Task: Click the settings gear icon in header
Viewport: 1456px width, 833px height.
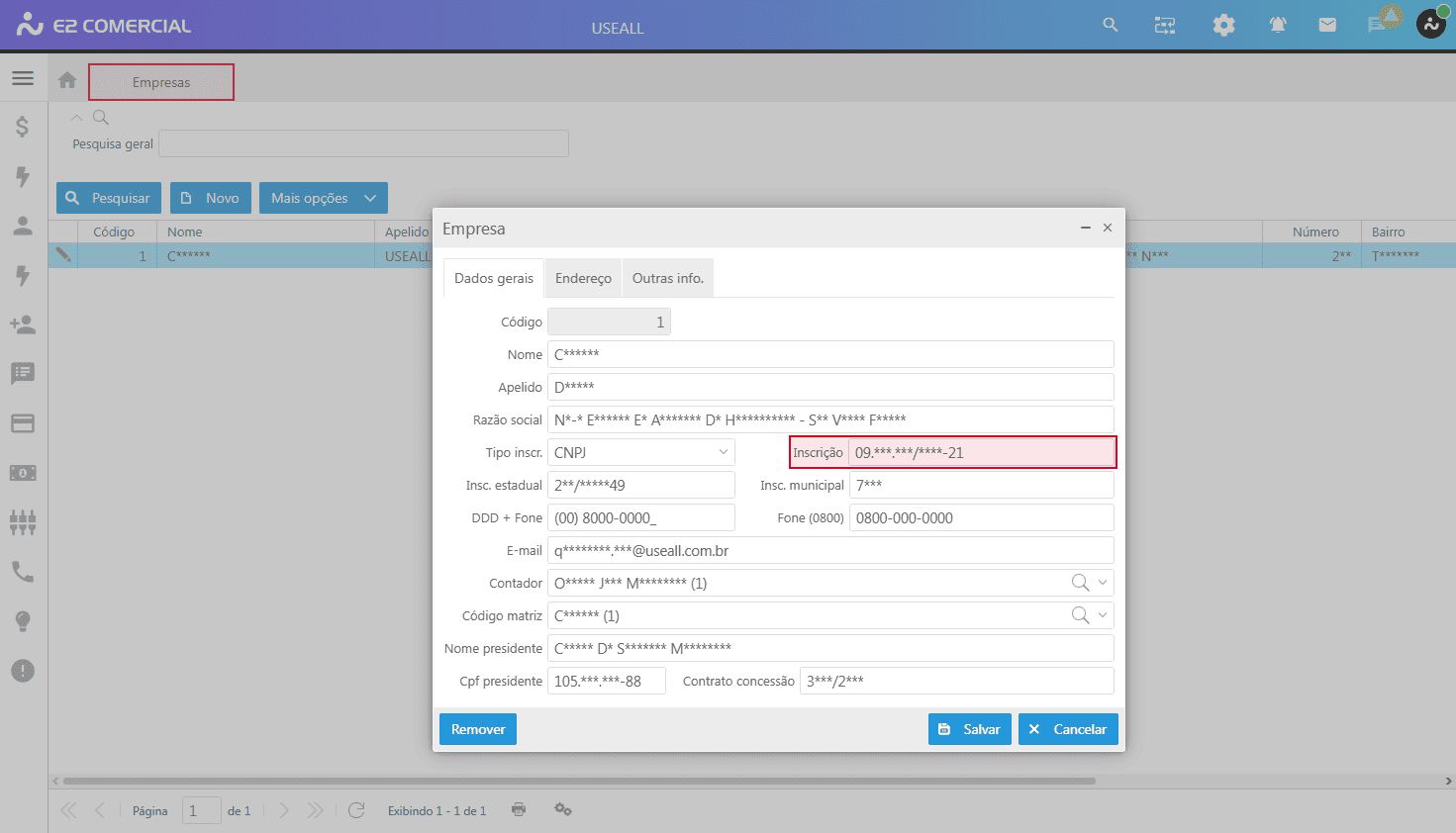Action: (x=1223, y=26)
